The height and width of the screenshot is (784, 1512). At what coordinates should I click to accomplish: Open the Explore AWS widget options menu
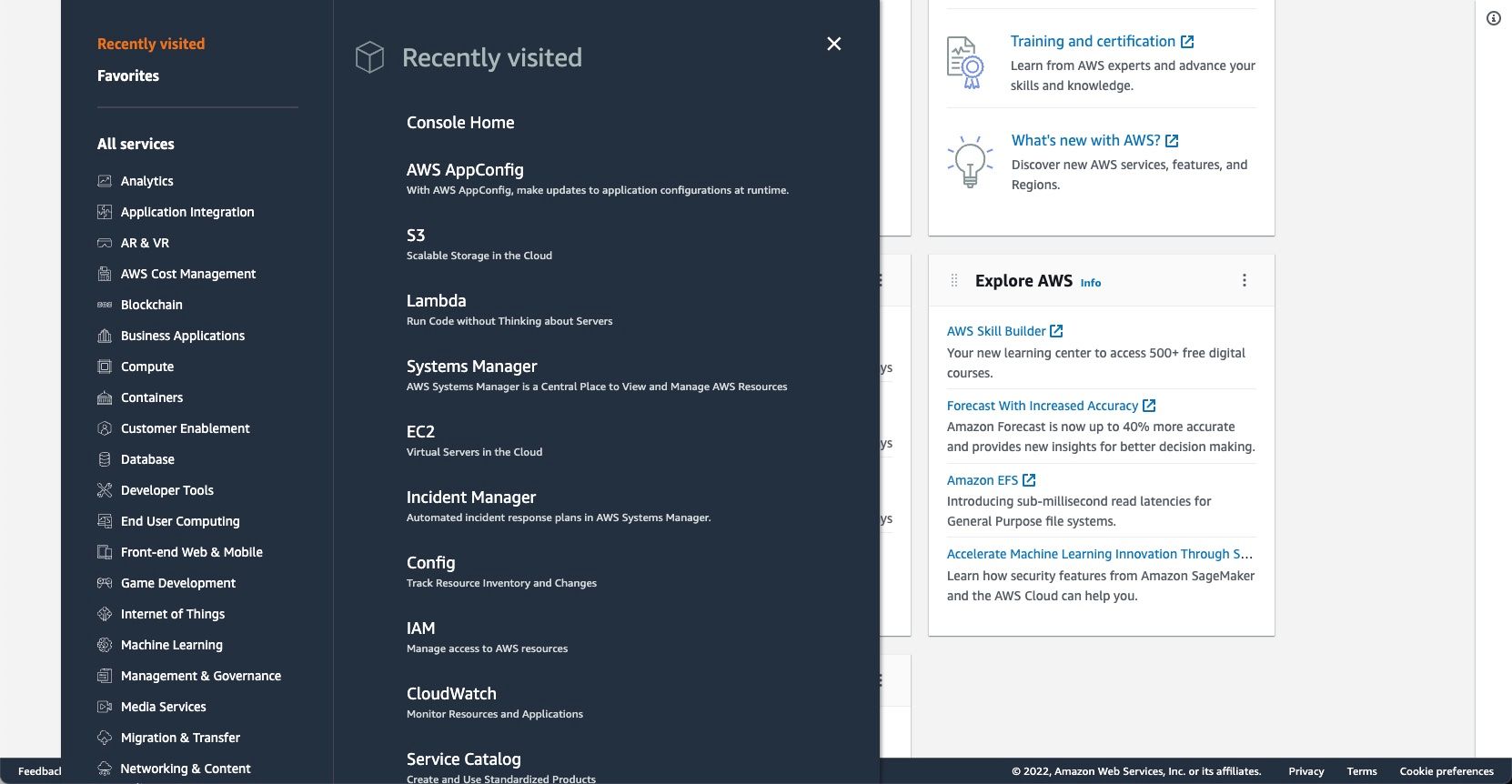[x=1245, y=280]
